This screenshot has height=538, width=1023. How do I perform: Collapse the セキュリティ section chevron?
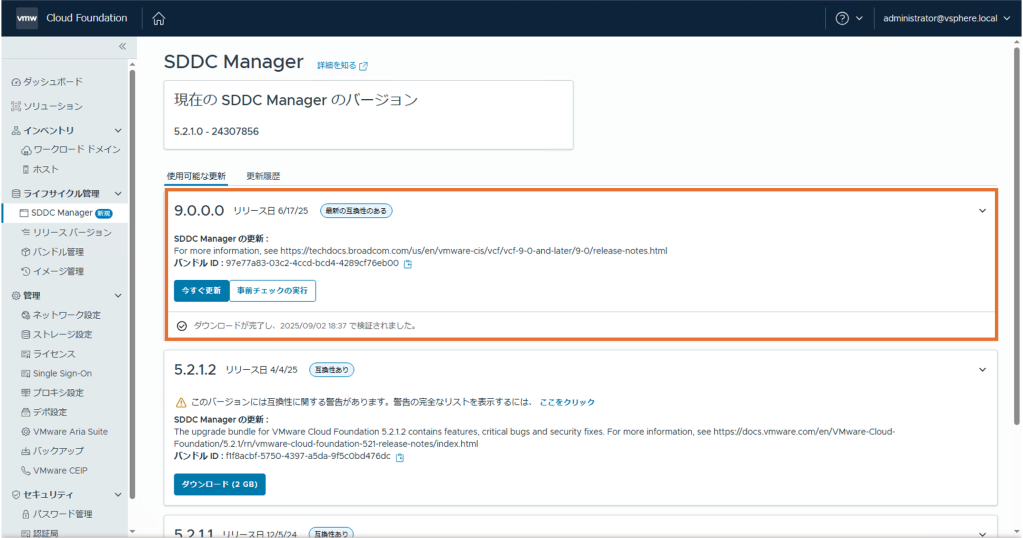(118, 495)
